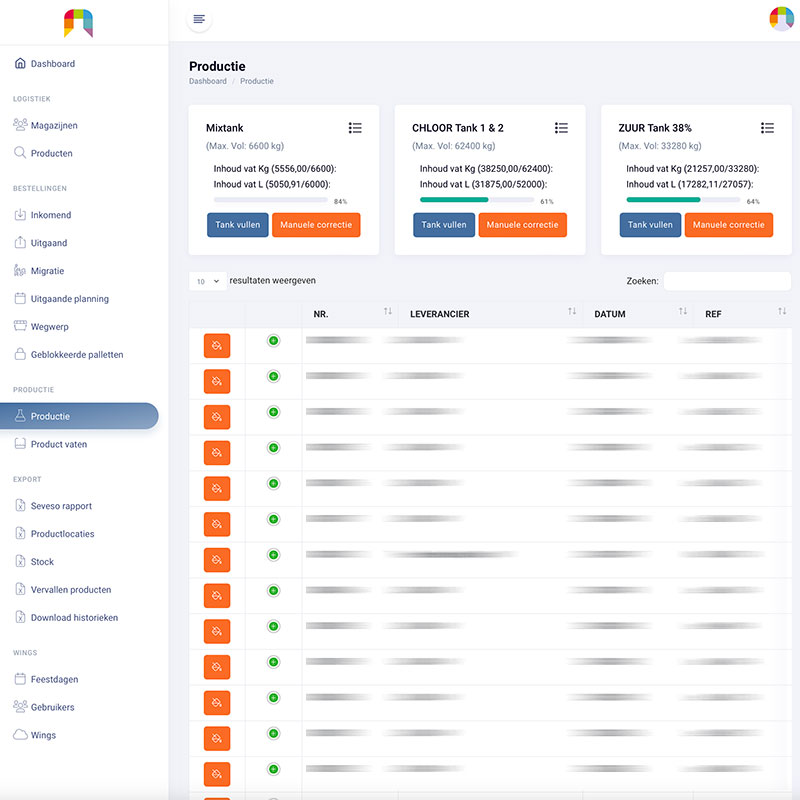
Task: Click orange action button in first row
Action: pos(217,346)
